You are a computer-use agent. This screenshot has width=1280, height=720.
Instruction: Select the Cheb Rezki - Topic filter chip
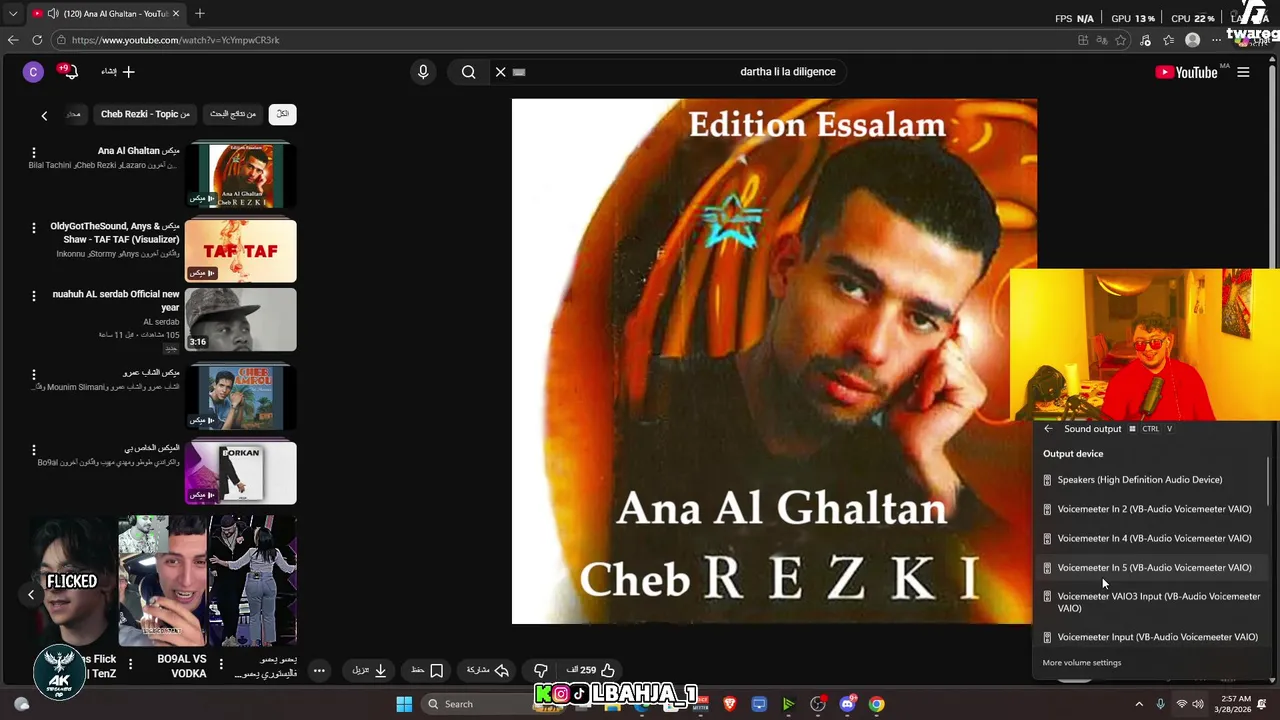point(145,114)
